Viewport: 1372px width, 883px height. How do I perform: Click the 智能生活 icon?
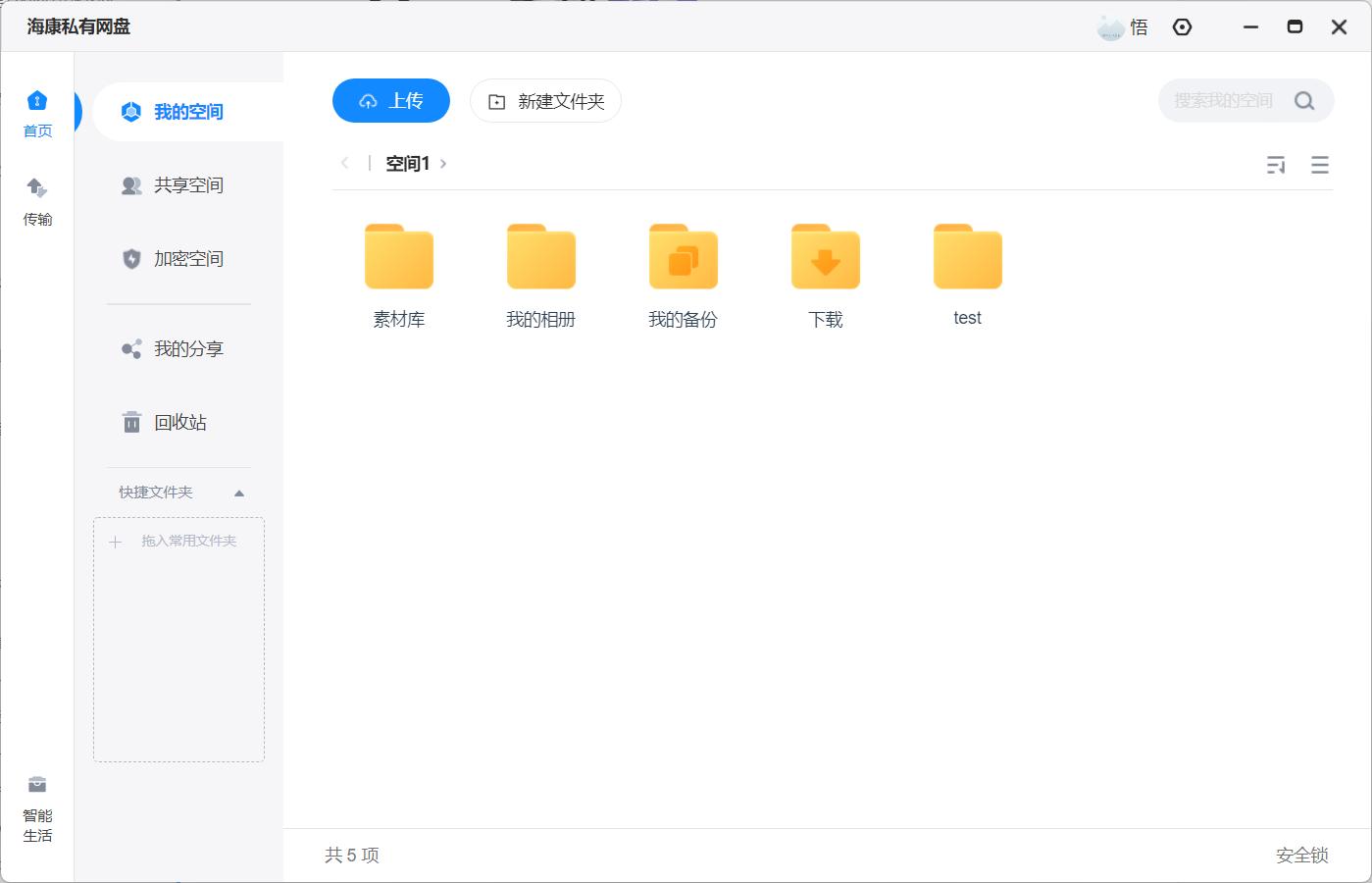pyautogui.click(x=36, y=784)
